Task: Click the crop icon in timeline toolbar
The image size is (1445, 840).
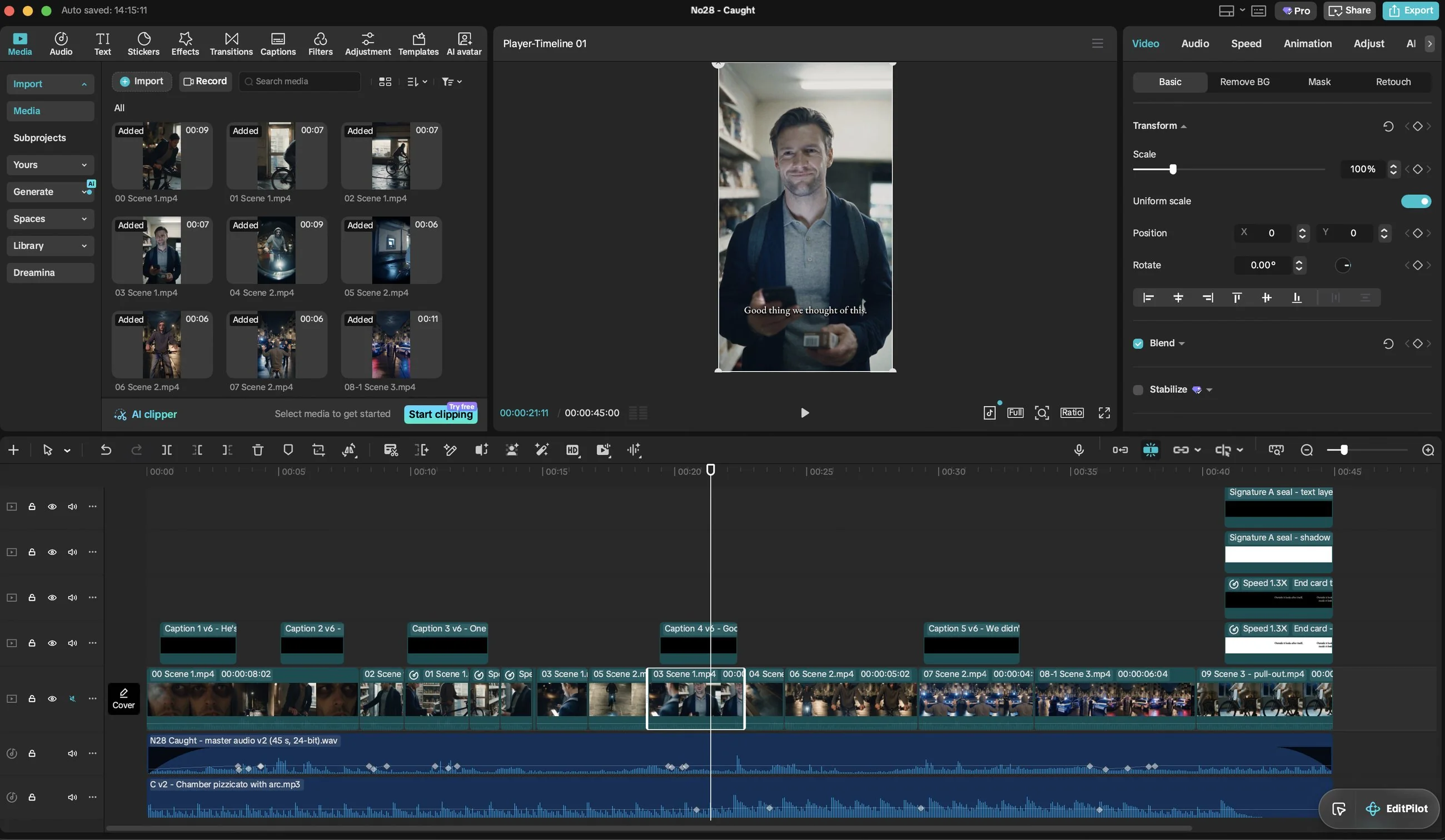Action: click(319, 450)
